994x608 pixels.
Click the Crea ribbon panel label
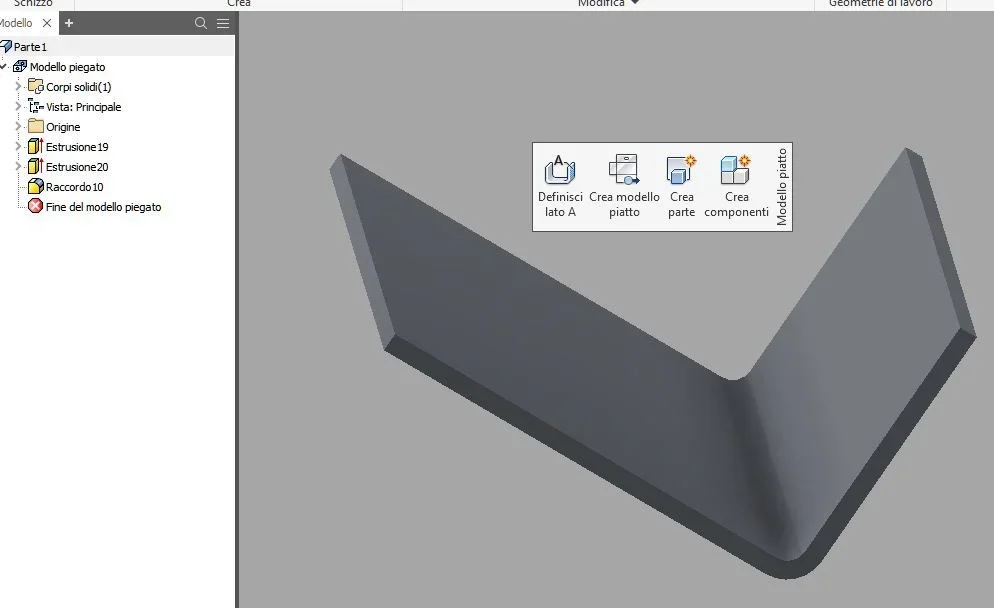pyautogui.click(x=239, y=3)
